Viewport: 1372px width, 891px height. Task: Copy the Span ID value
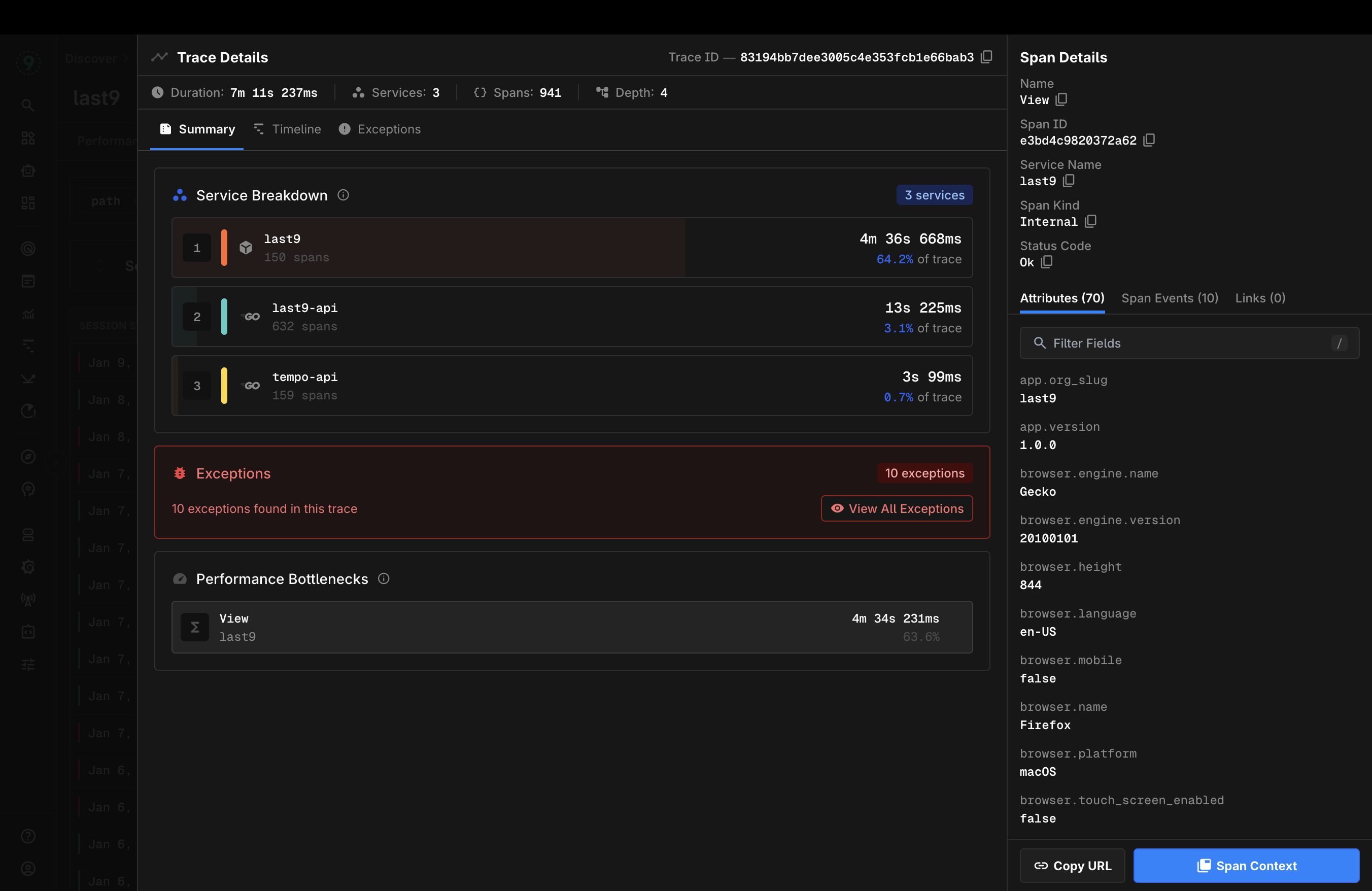pos(1149,140)
